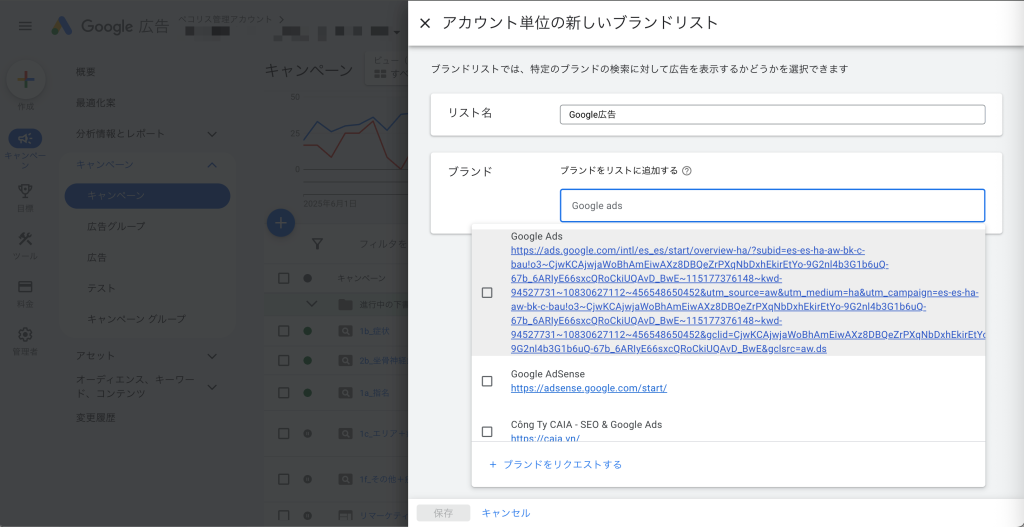This screenshot has width=1024, height=527.
Task: Click the help icon beside ブランドをリストに追加する
Action: click(686, 171)
